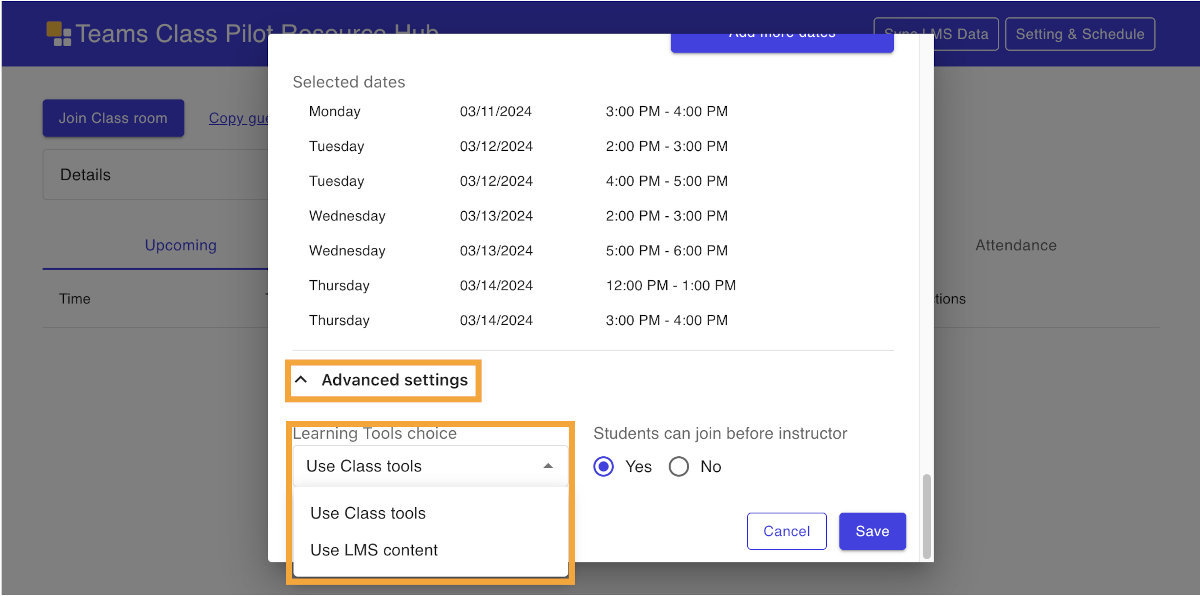Switch to the Upcoming tab
1200x596 pixels.
180,245
